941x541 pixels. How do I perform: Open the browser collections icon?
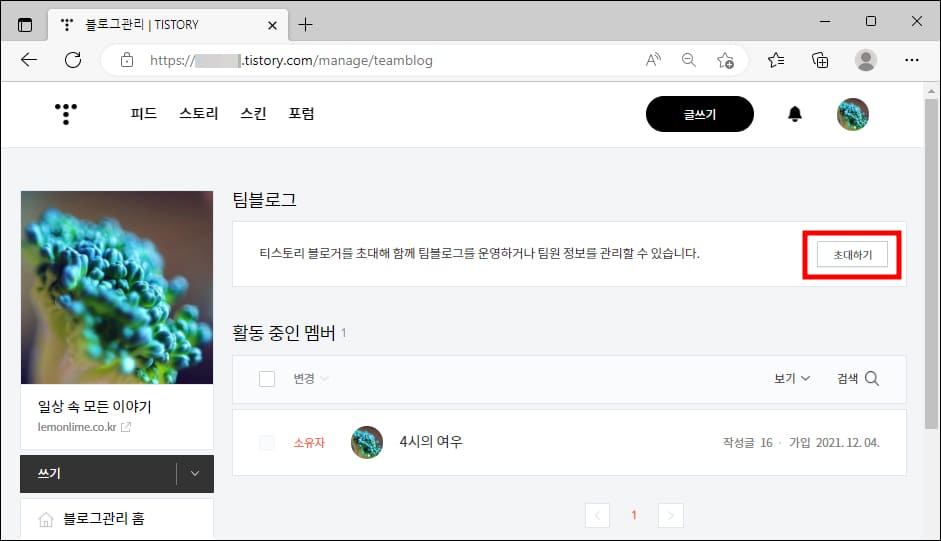(820, 60)
